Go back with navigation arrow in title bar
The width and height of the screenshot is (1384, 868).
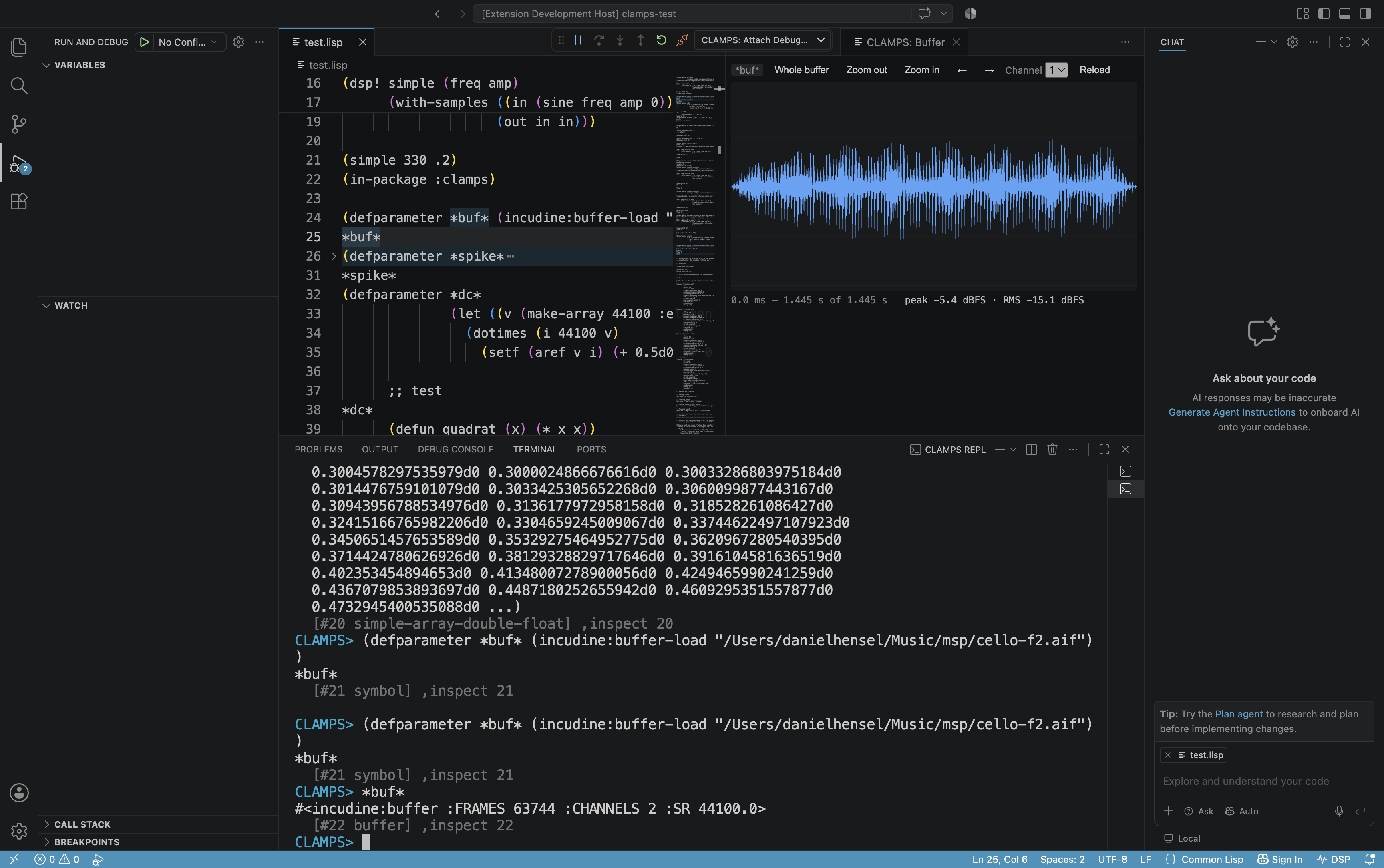440,14
